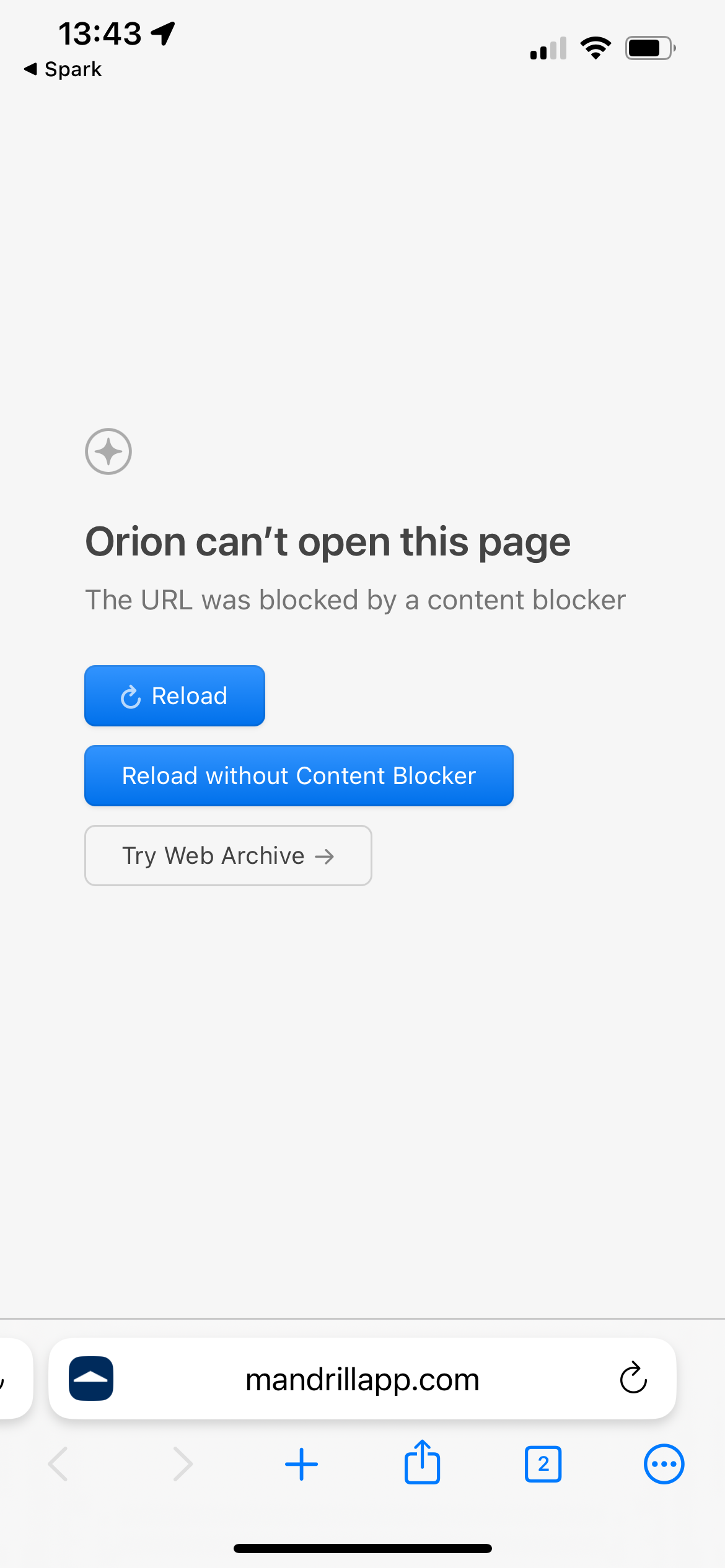Show the open tabs overview
Image resolution: width=725 pixels, height=1568 pixels.
pyautogui.click(x=543, y=1464)
